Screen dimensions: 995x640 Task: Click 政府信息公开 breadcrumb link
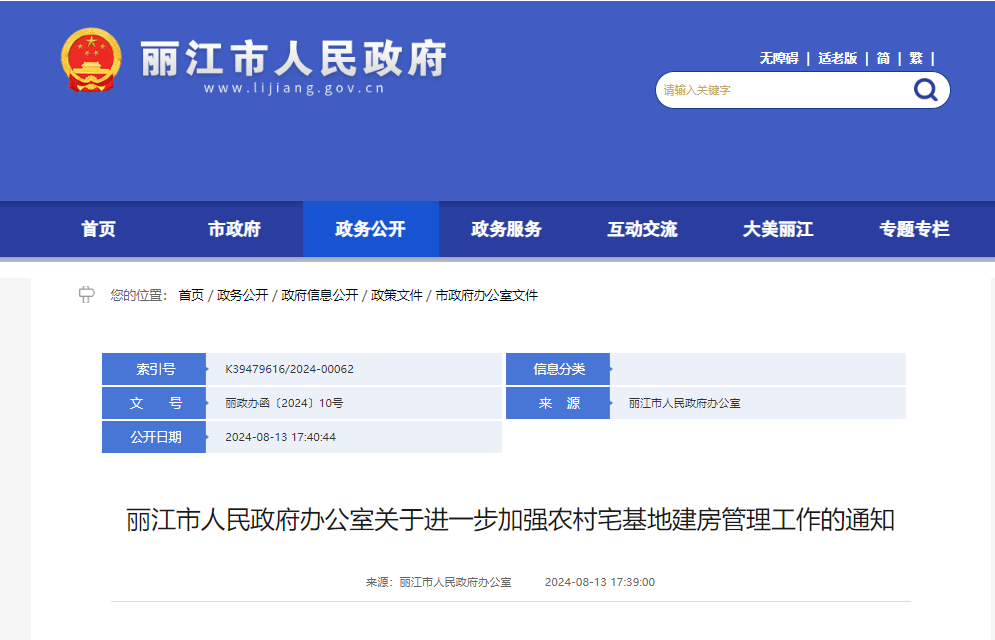point(320,295)
